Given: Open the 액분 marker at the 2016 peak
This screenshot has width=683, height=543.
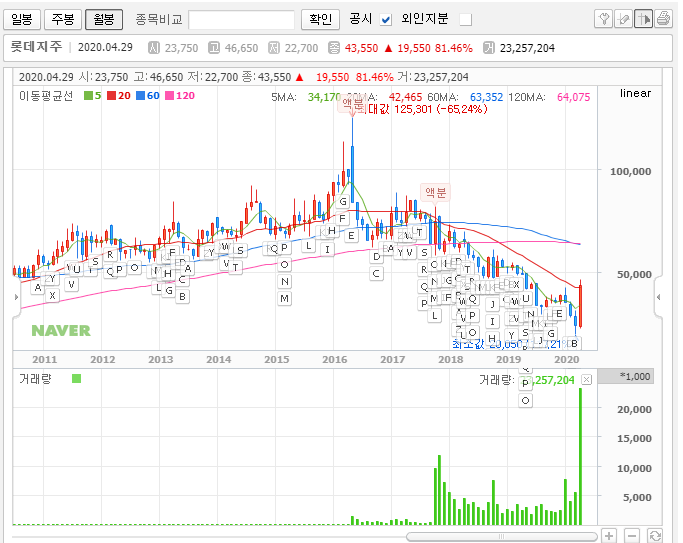Looking at the screenshot, I should (x=352, y=104).
